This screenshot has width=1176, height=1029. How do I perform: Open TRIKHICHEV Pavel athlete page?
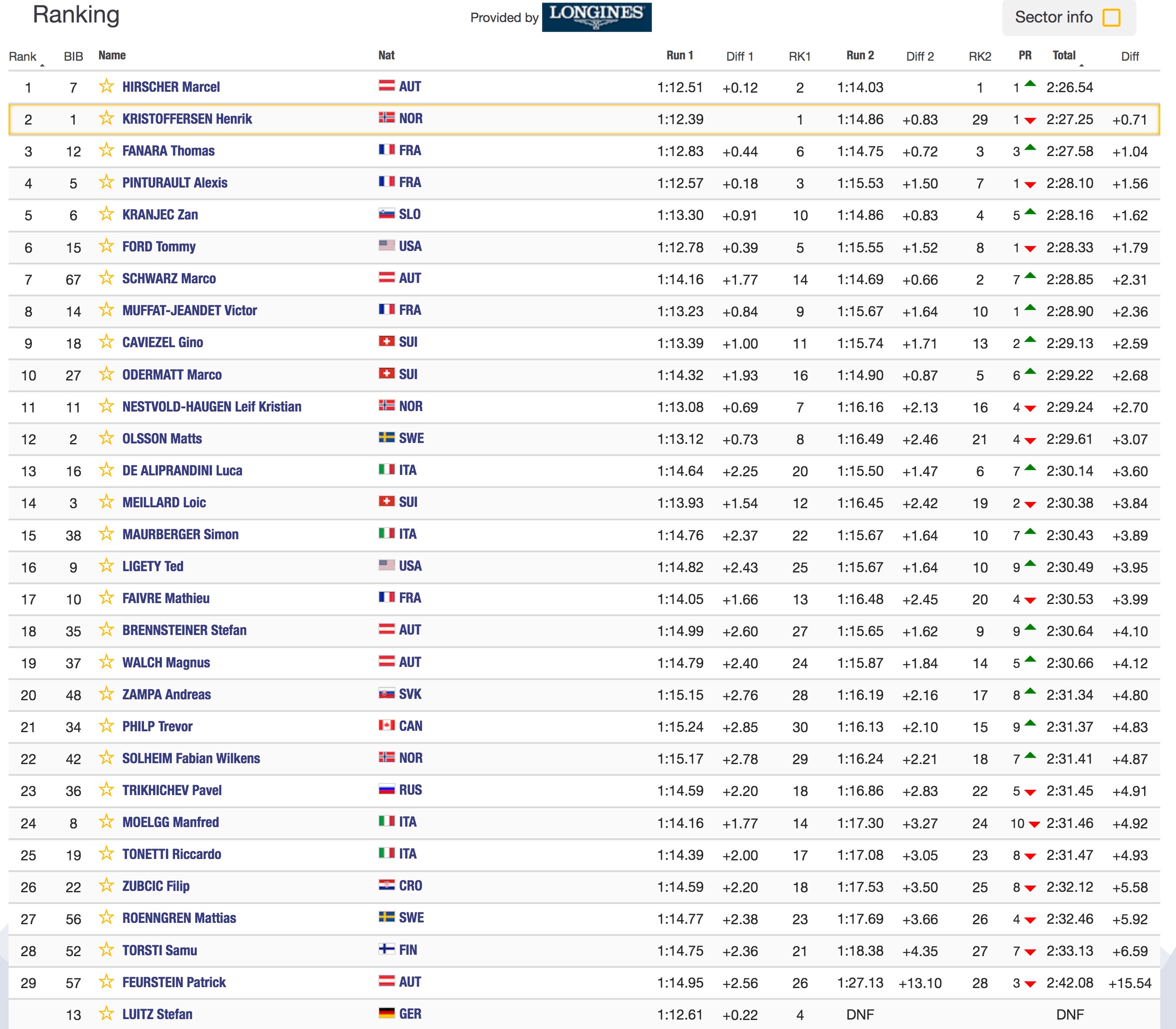[172, 790]
